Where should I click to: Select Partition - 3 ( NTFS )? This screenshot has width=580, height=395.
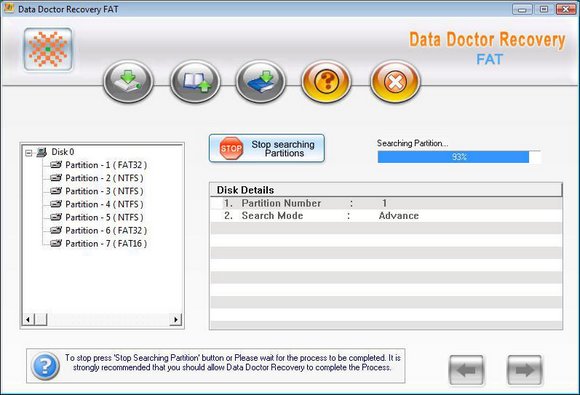[104, 191]
